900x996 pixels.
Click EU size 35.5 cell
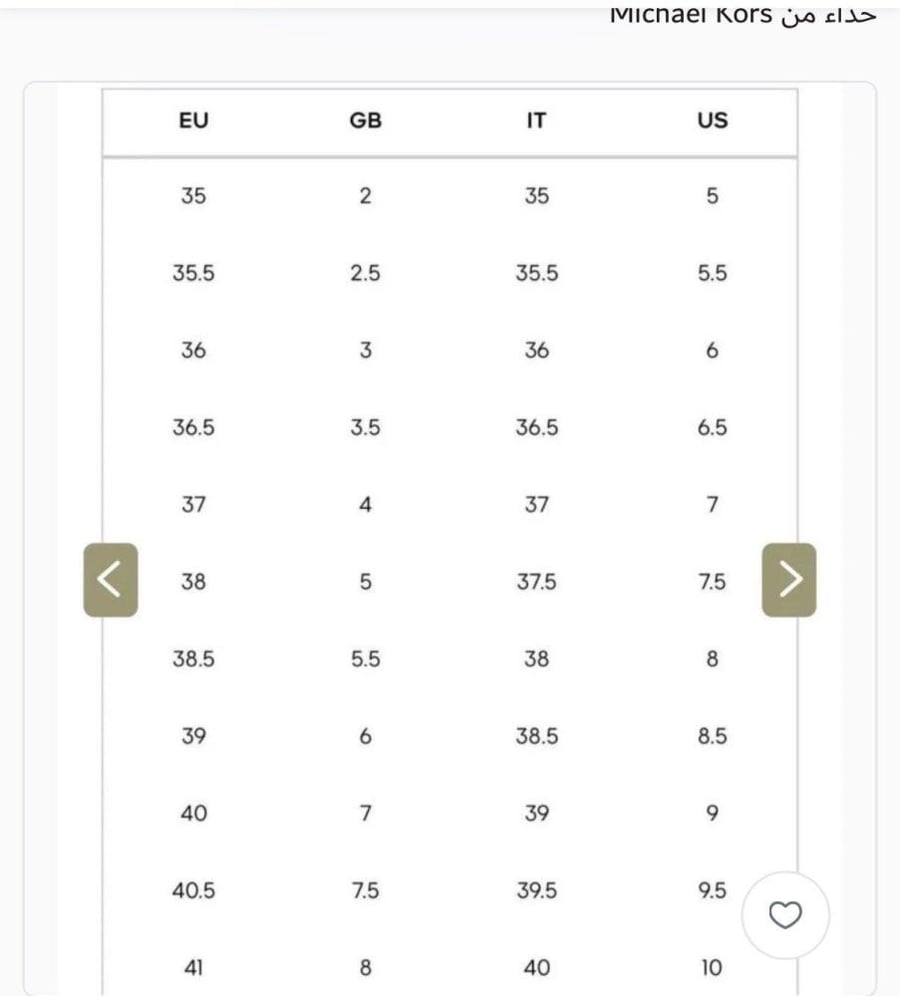(x=194, y=273)
